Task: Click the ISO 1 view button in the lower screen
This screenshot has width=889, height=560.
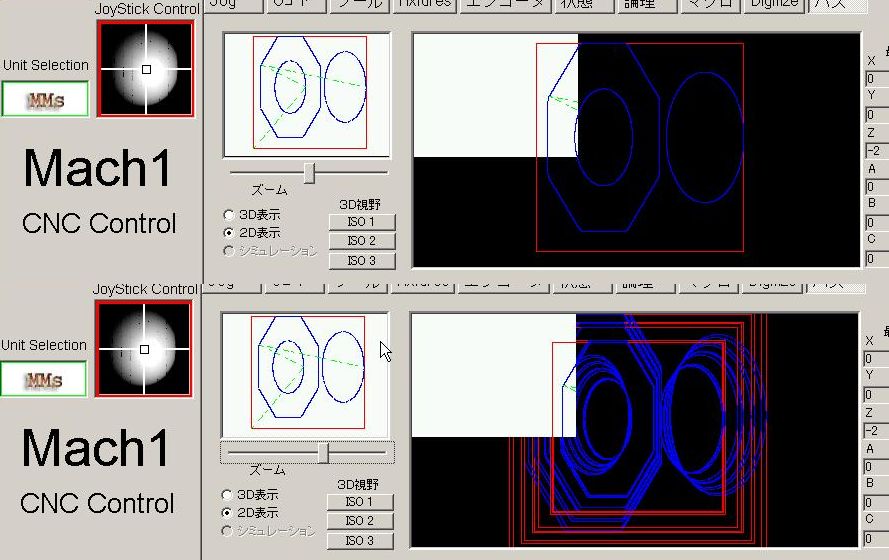Action: (360, 502)
